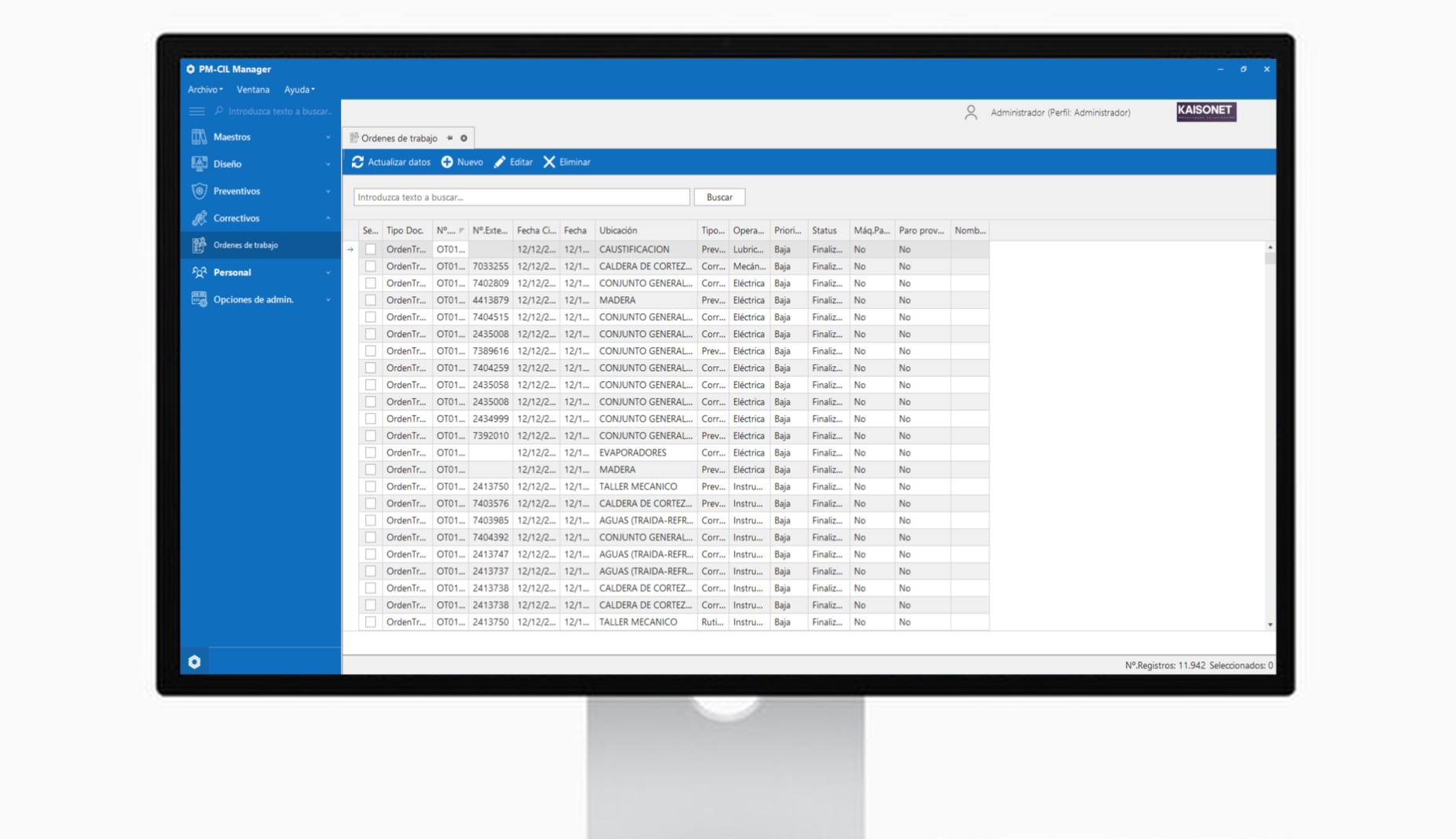
Task: Collapse the Correctivos section chevron
Action: point(328,218)
